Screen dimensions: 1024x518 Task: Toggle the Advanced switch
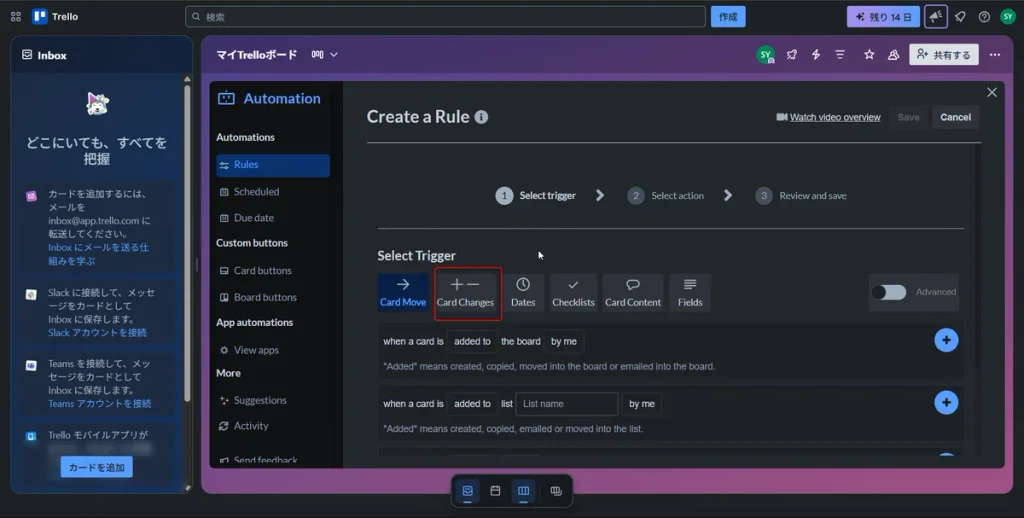coord(889,292)
